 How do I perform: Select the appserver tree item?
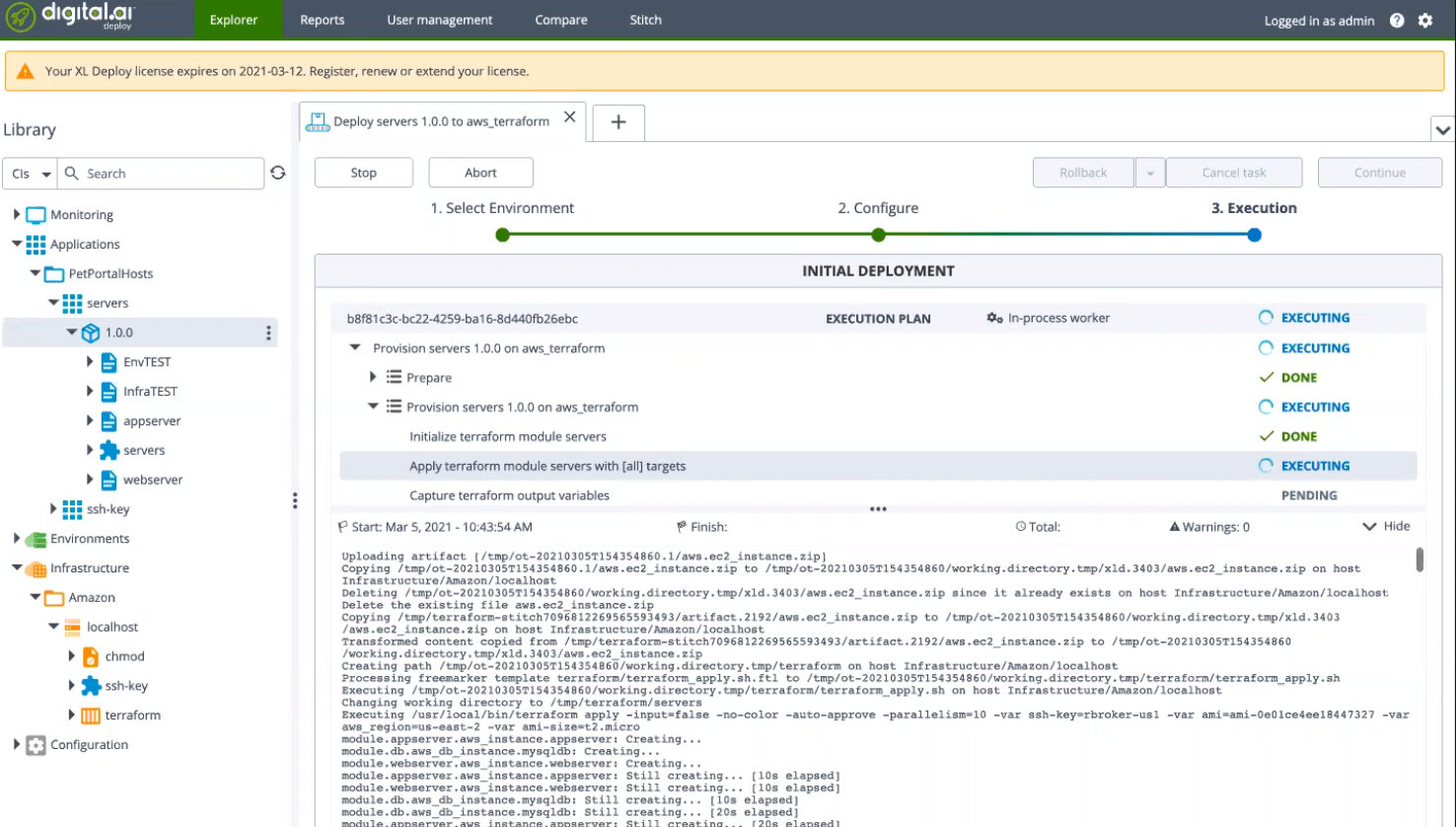coord(152,421)
